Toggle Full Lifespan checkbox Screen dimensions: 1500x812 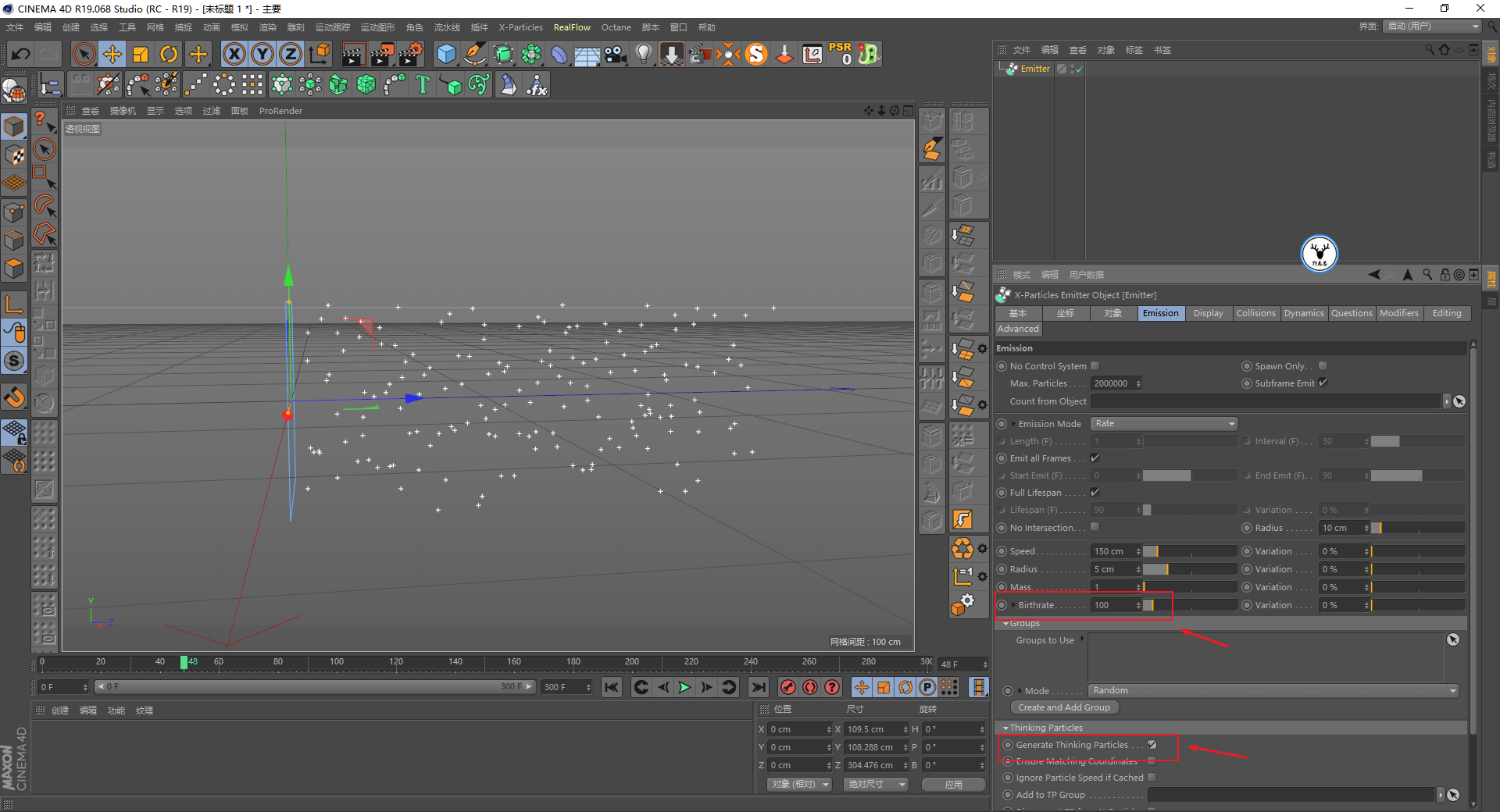1095,492
